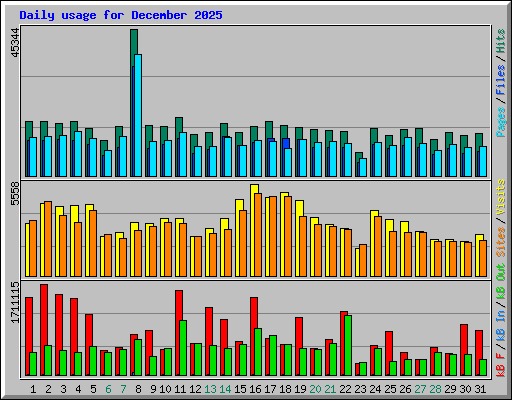Select the yellow visits bar for day 24
Viewport: 512px width, 400px height.
[x=373, y=243]
